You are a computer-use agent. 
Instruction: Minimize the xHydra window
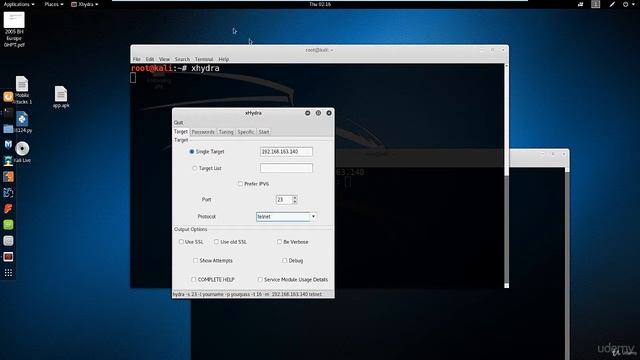pyautogui.click(x=307, y=113)
